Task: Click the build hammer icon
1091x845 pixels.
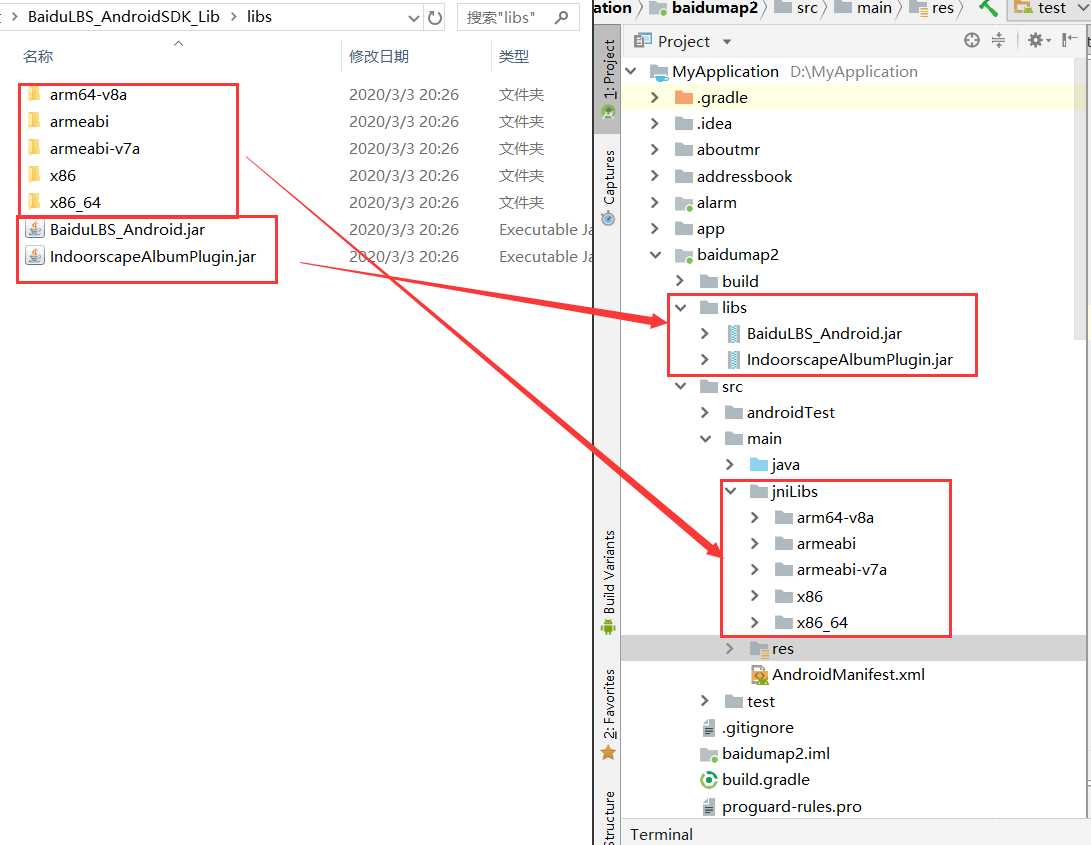Action: point(988,8)
